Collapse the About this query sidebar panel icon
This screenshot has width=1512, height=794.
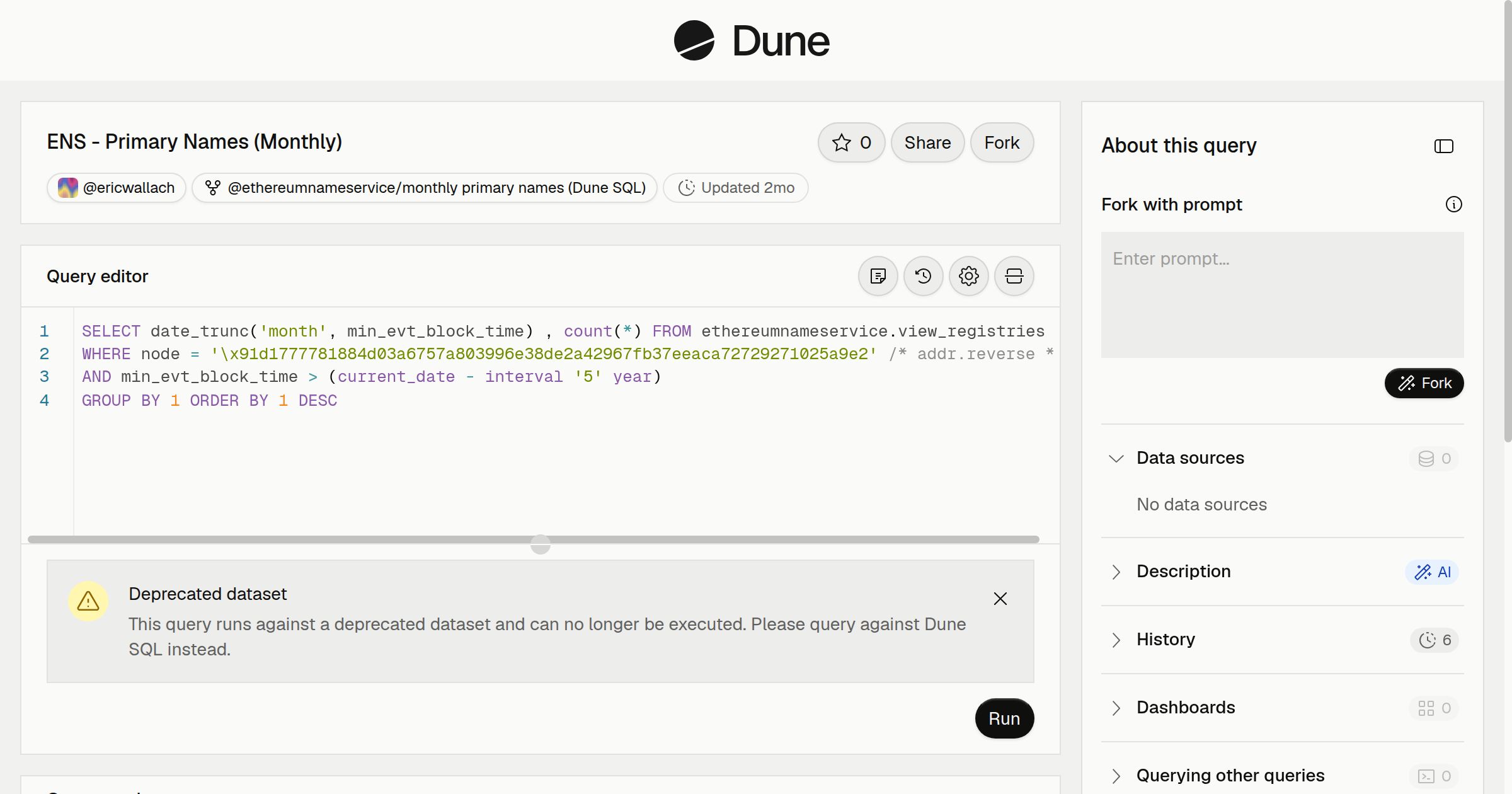click(1443, 146)
